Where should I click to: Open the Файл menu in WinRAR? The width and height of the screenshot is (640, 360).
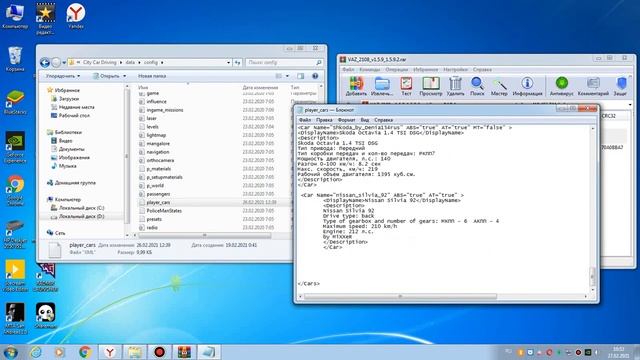pos(348,69)
